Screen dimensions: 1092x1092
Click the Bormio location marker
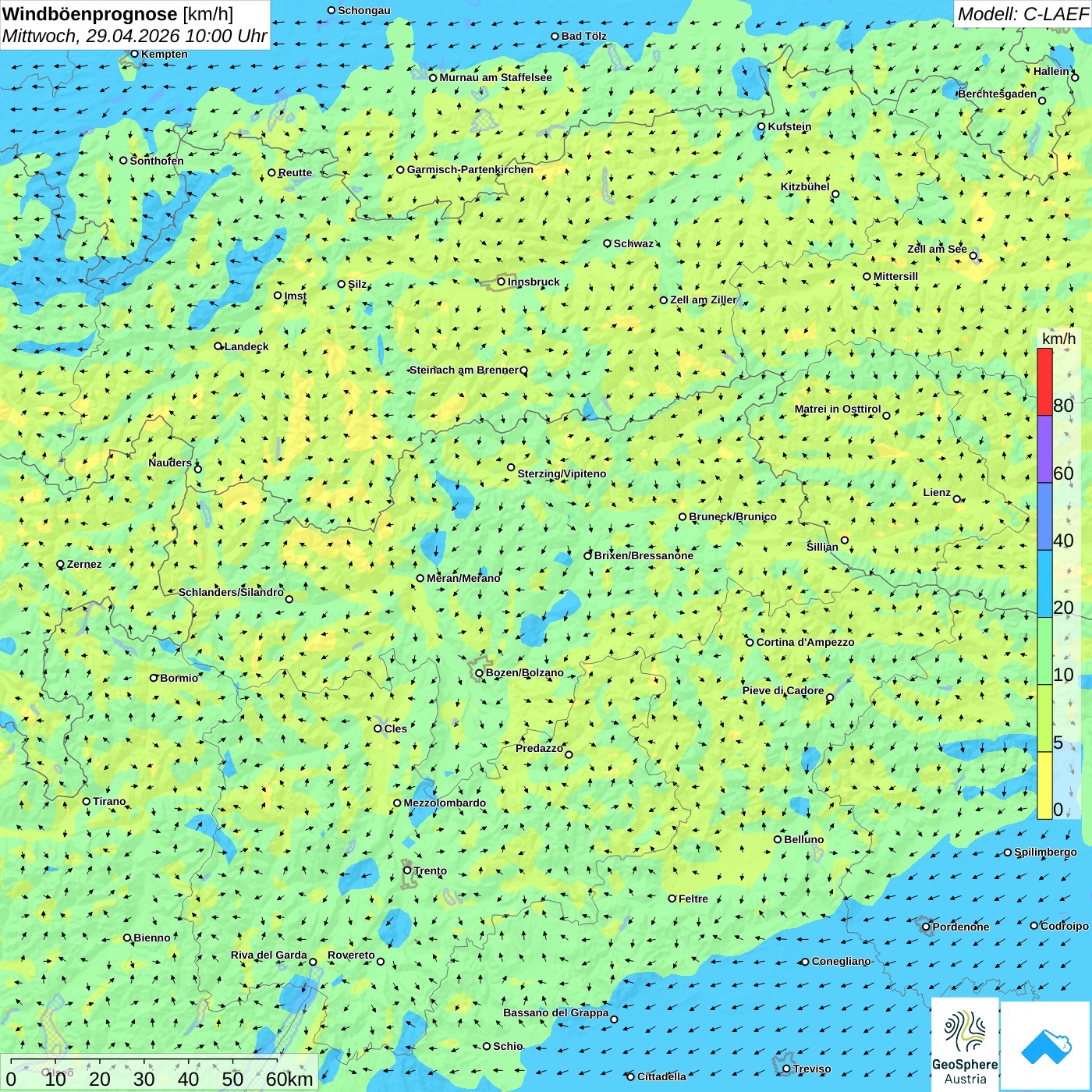tap(154, 678)
